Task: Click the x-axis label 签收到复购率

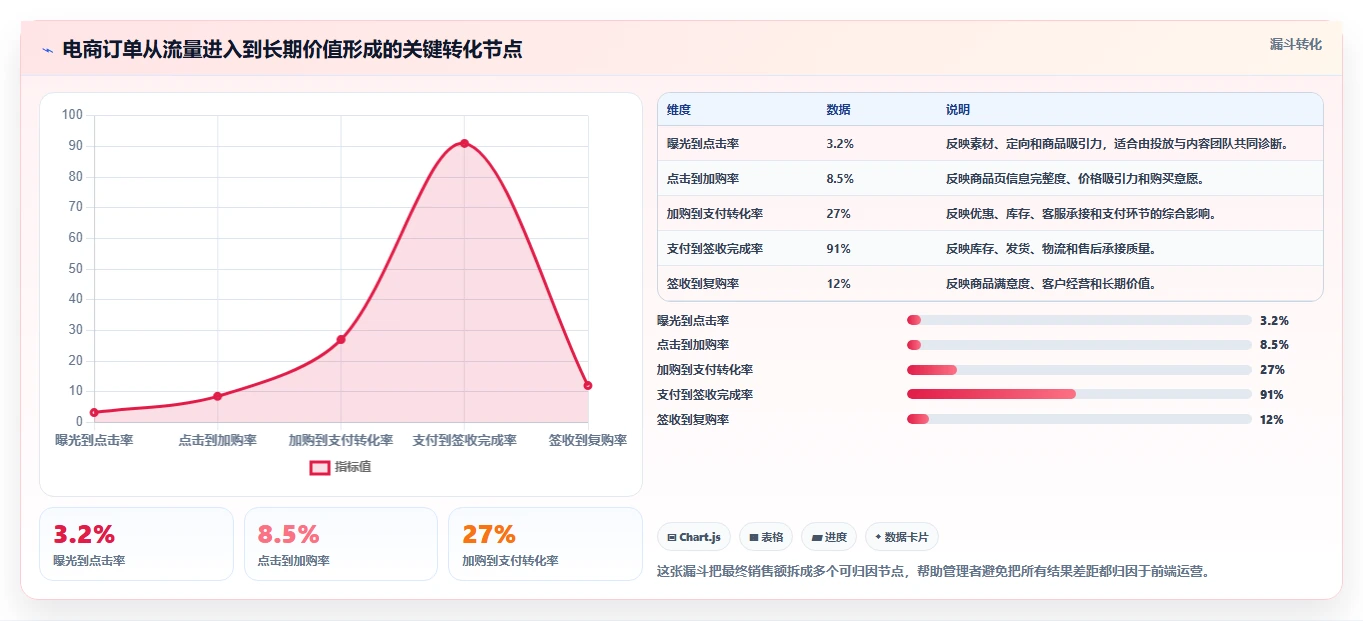Action: 588,441
